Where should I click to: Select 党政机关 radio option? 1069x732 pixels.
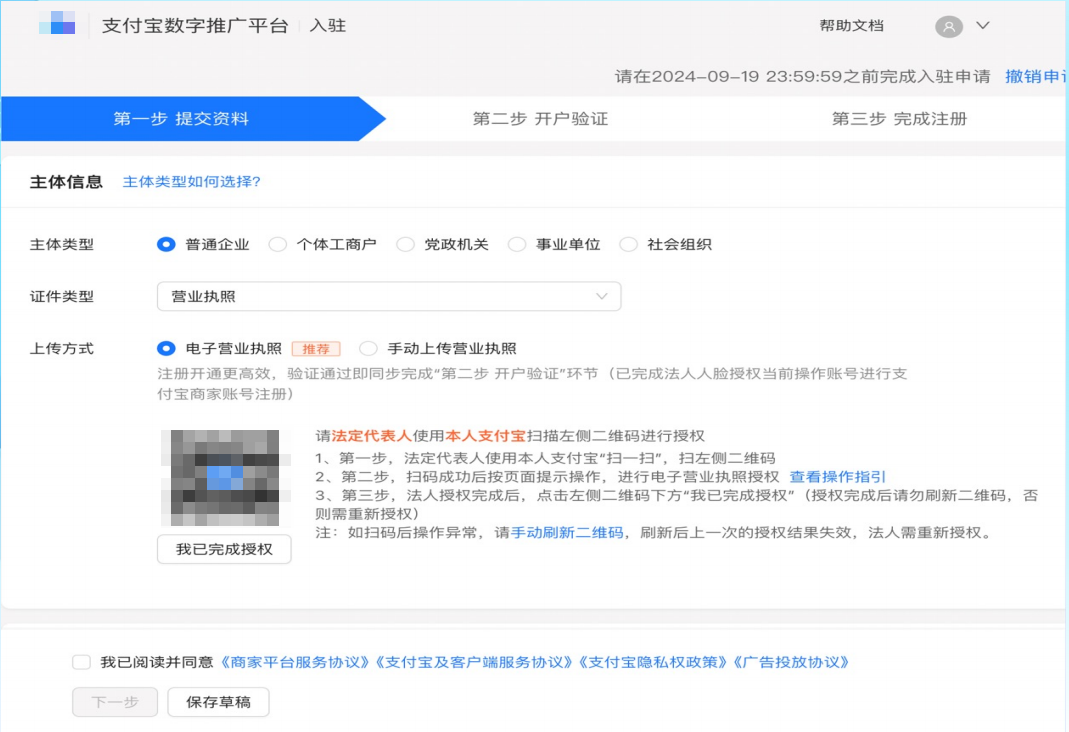pyautogui.click(x=405, y=245)
